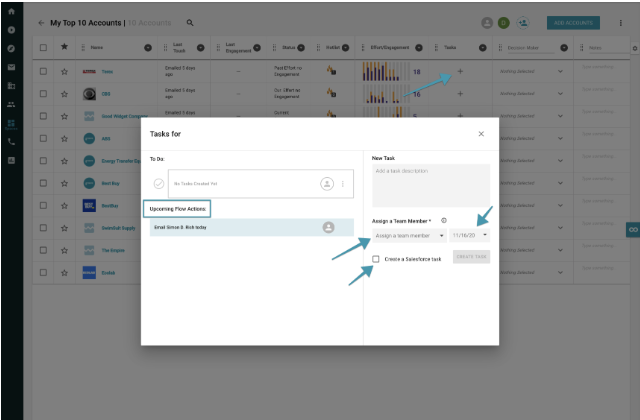Tick the select-all checkbox in table header
Screen dimensions: 640x420
click(x=43, y=47)
